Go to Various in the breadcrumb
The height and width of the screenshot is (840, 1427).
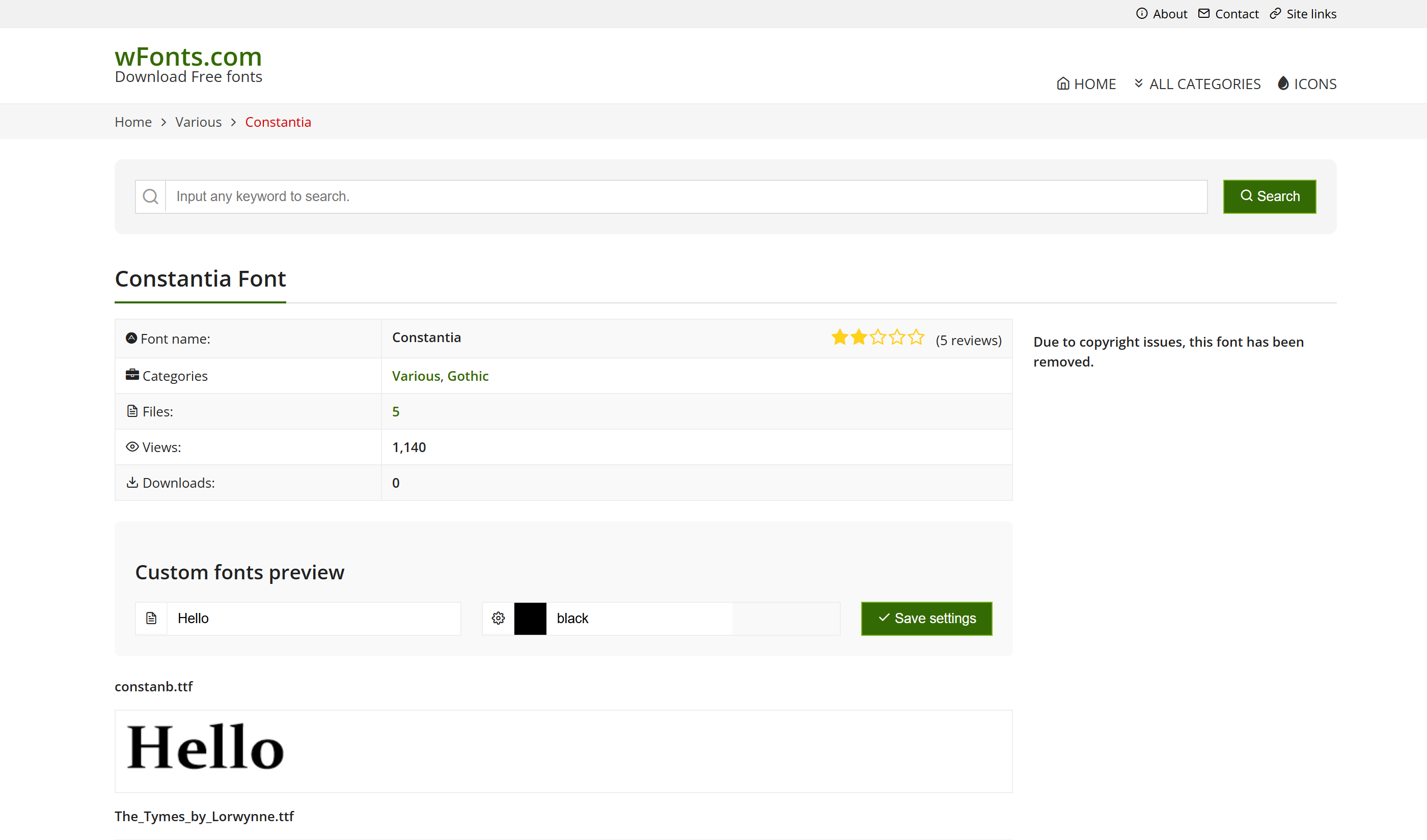tap(198, 122)
